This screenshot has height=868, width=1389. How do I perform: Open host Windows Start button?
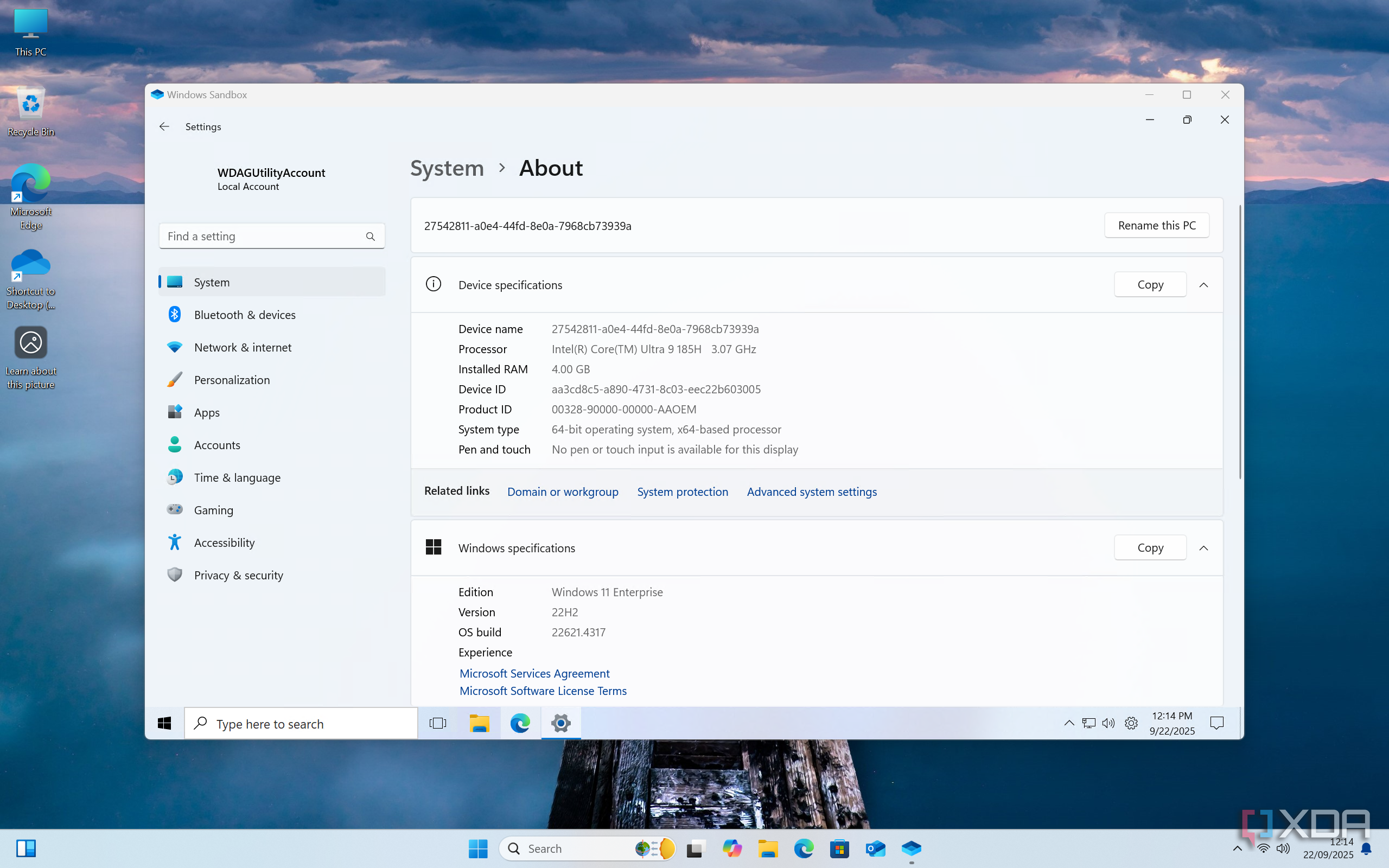point(478,848)
